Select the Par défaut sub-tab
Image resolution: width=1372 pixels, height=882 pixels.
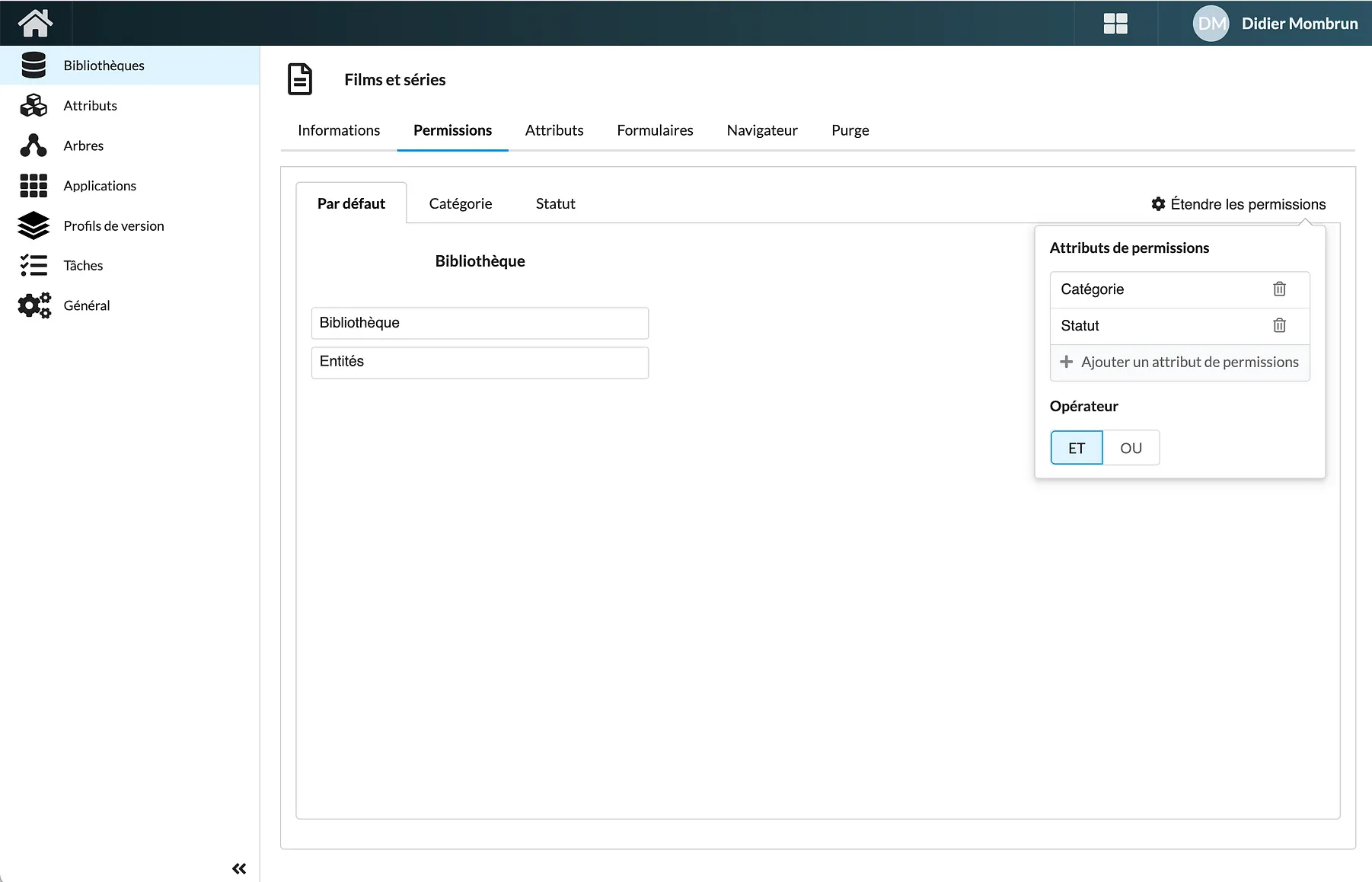click(x=351, y=203)
